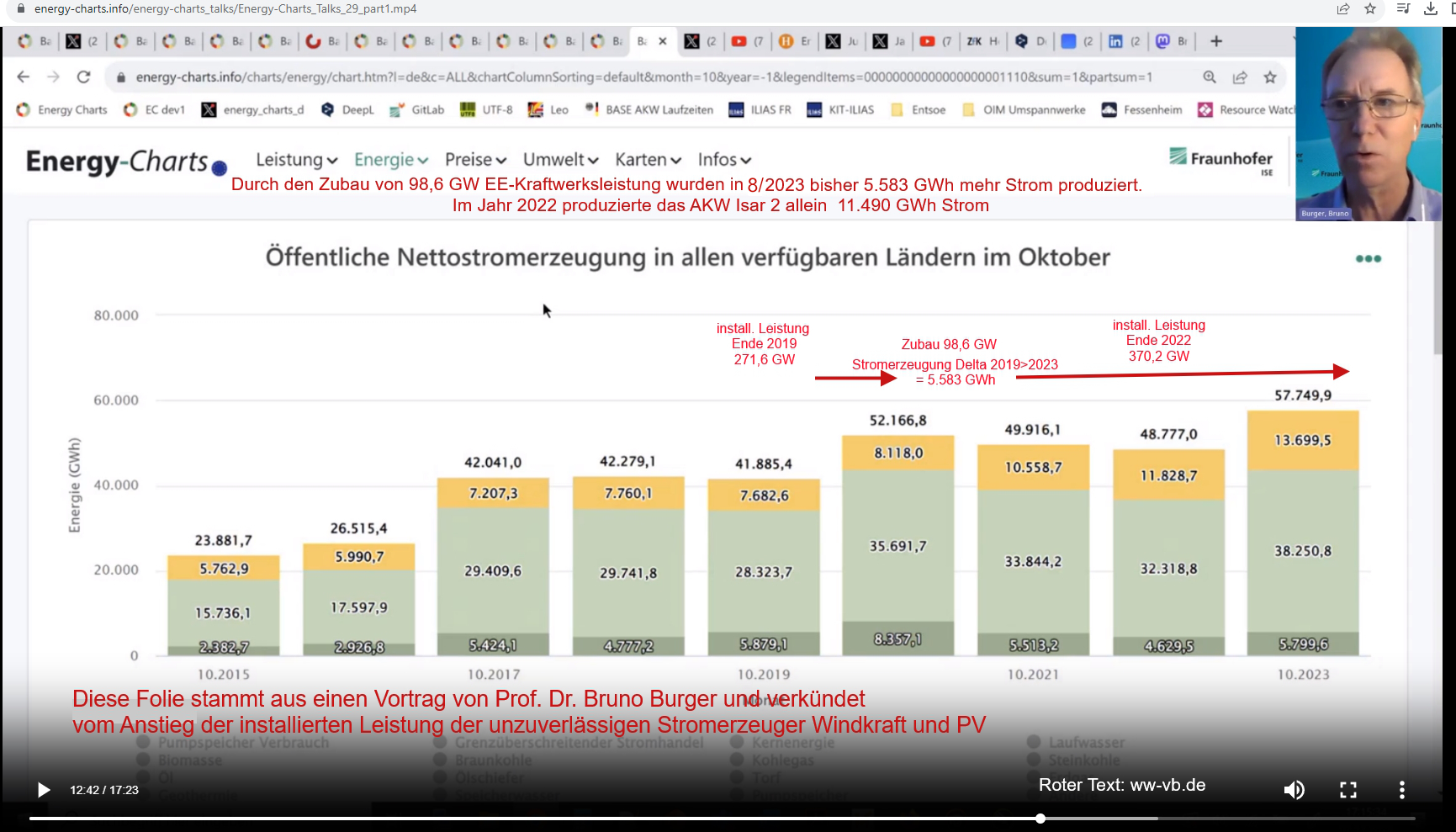1456x832 pixels.
Task: Open video more options menu
Action: coord(1401,790)
